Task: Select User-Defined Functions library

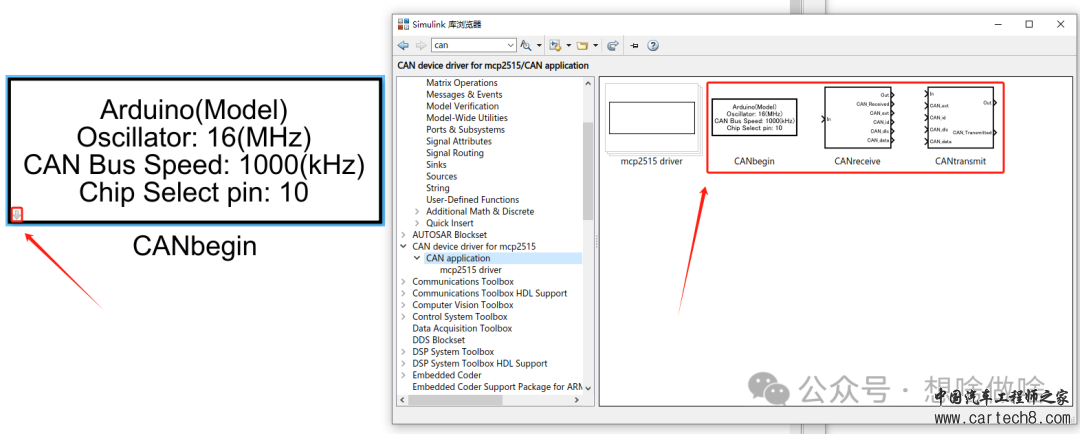Action: (x=472, y=200)
